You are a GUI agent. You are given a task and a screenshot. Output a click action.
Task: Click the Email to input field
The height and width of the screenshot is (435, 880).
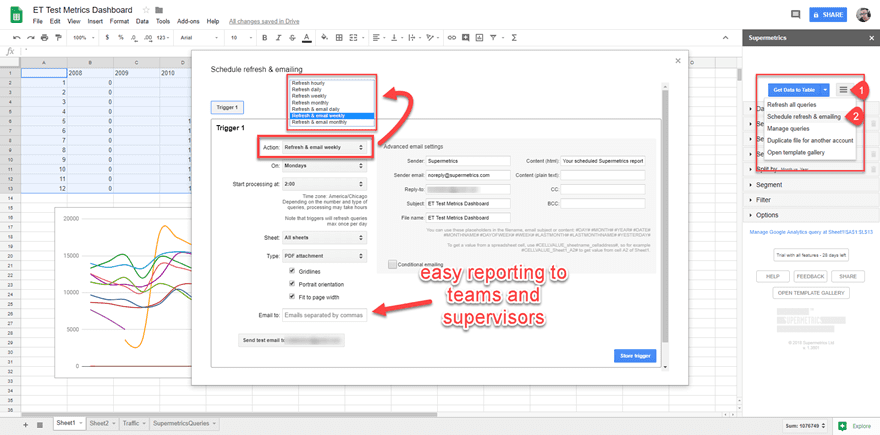(324, 315)
